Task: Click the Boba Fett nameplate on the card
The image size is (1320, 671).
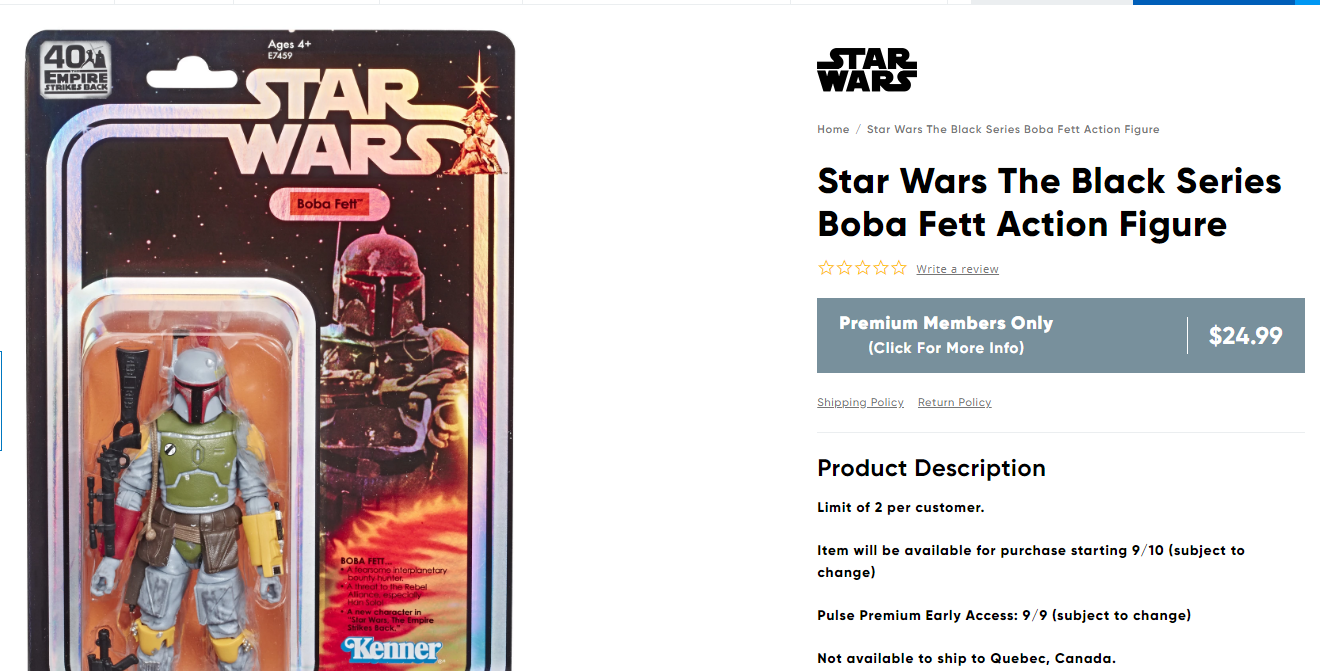Action: [329, 203]
